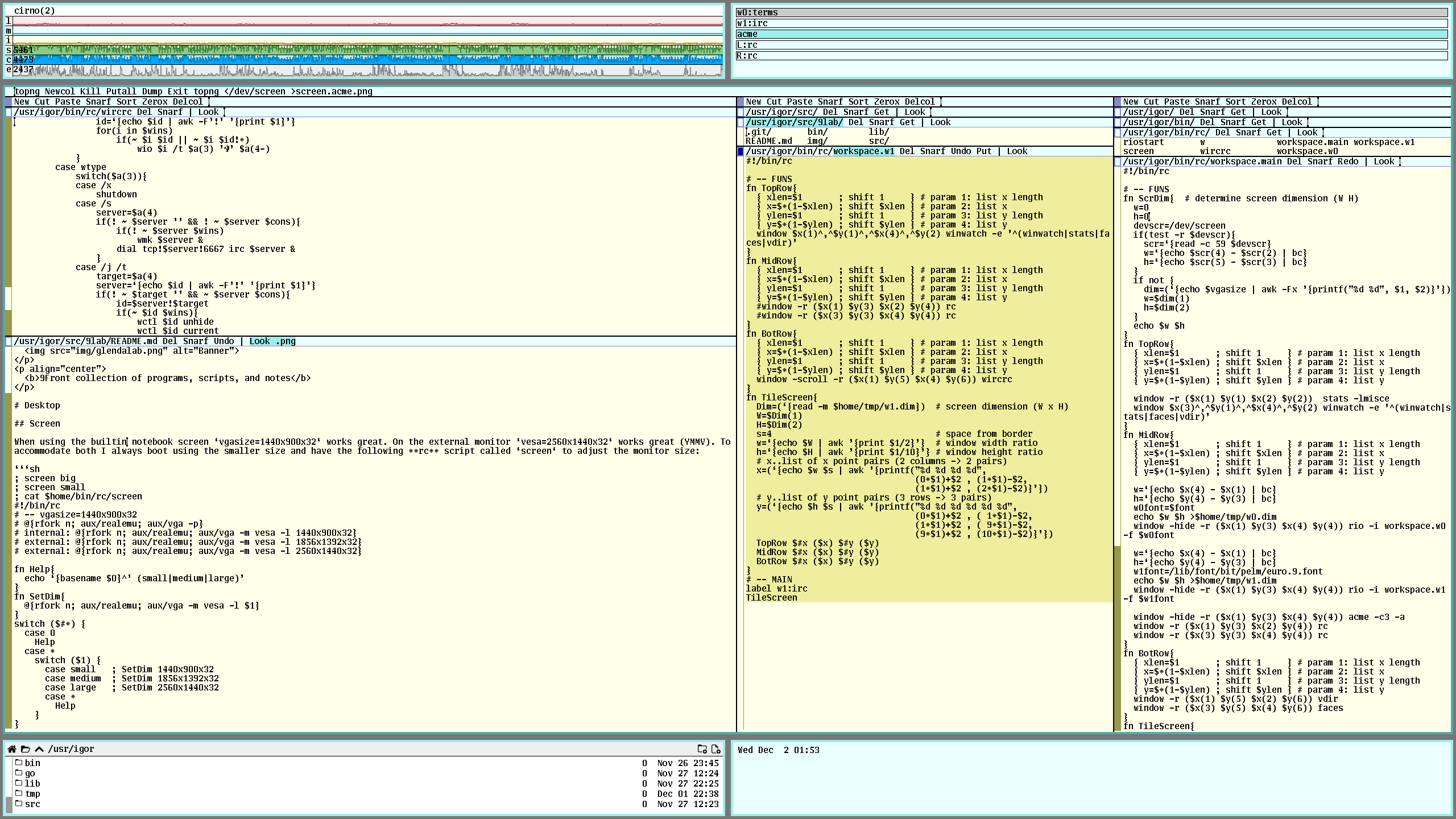
Task: Click layout box of /usr/igor/src/9lab/ tag
Action: point(741,122)
